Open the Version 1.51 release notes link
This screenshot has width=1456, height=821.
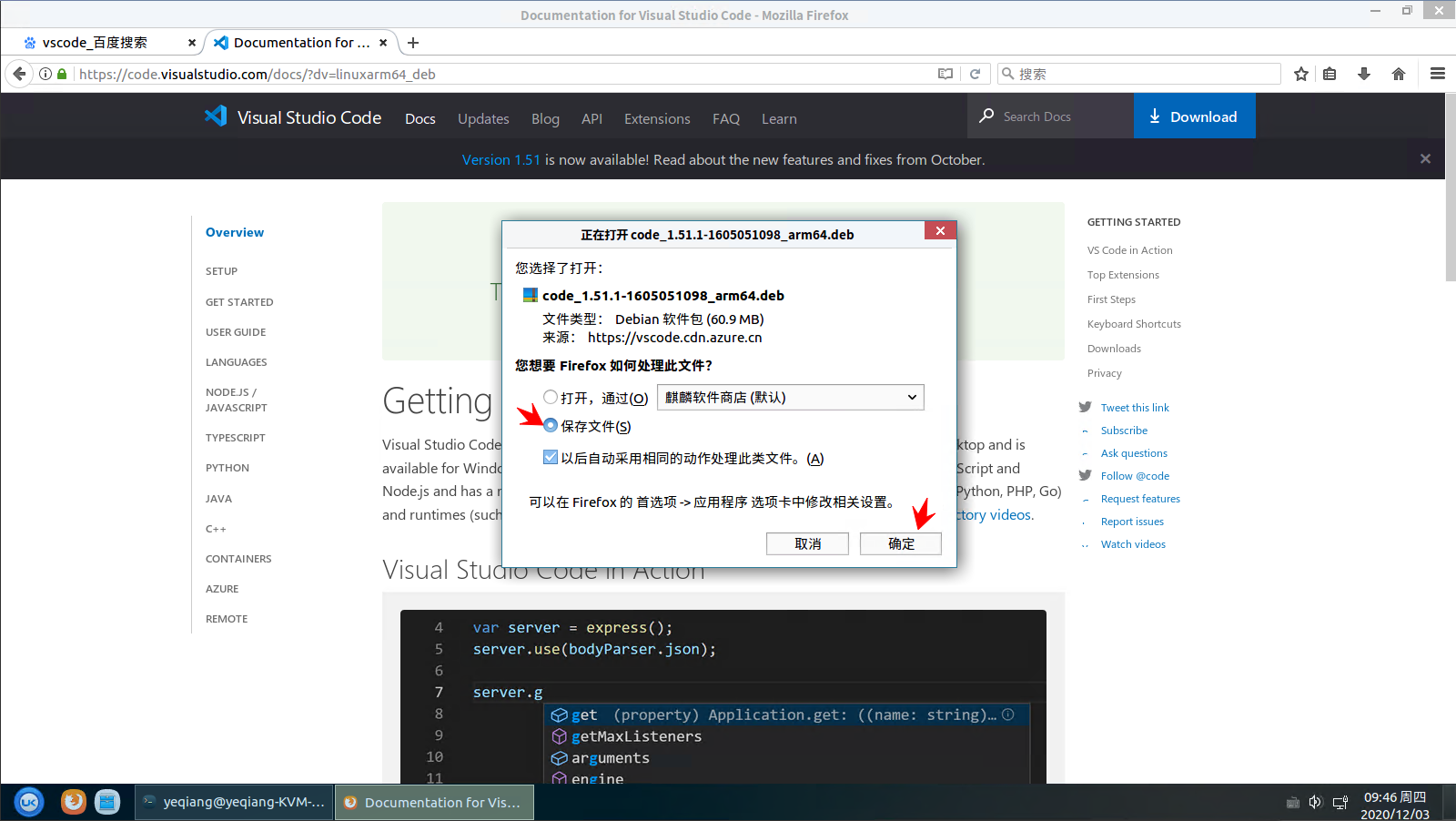tap(500, 159)
